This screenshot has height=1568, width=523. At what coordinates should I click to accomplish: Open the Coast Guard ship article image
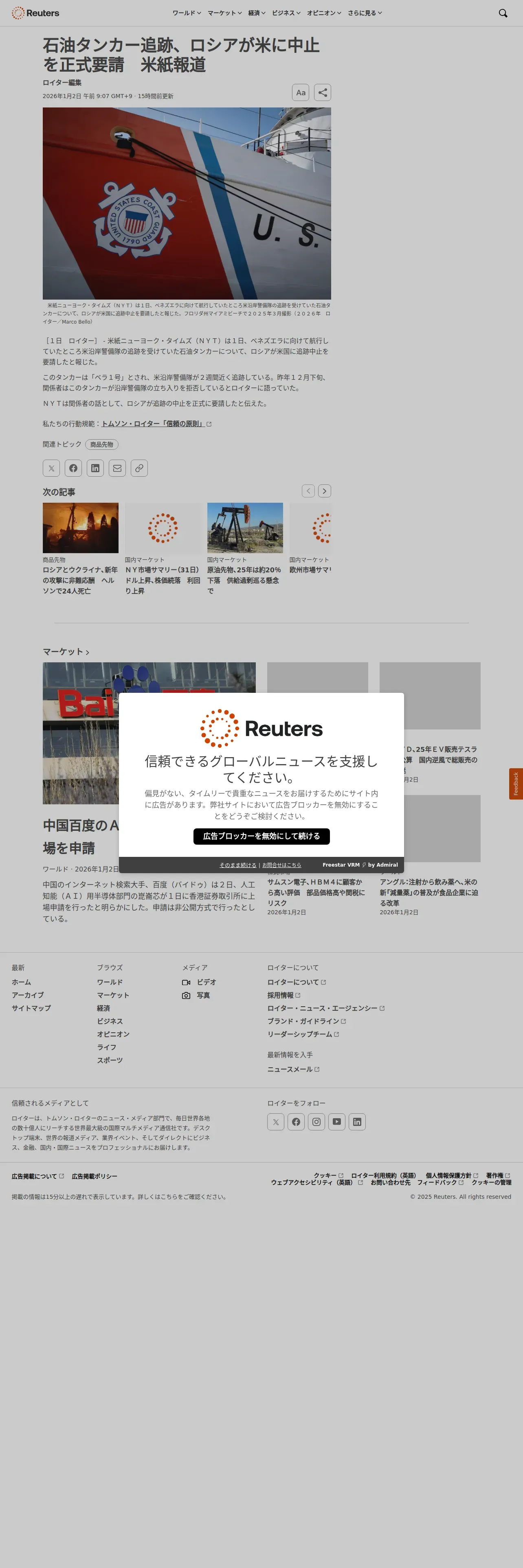(x=187, y=203)
